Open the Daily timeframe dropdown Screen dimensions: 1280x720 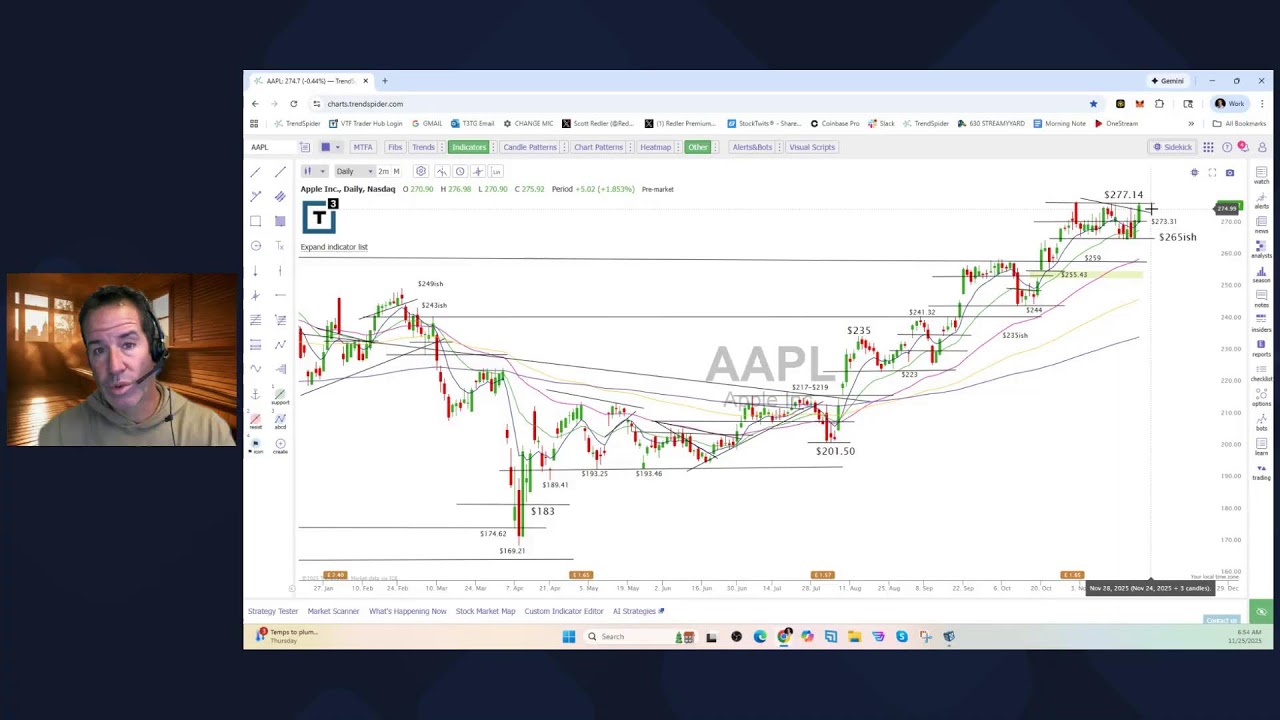(354, 171)
